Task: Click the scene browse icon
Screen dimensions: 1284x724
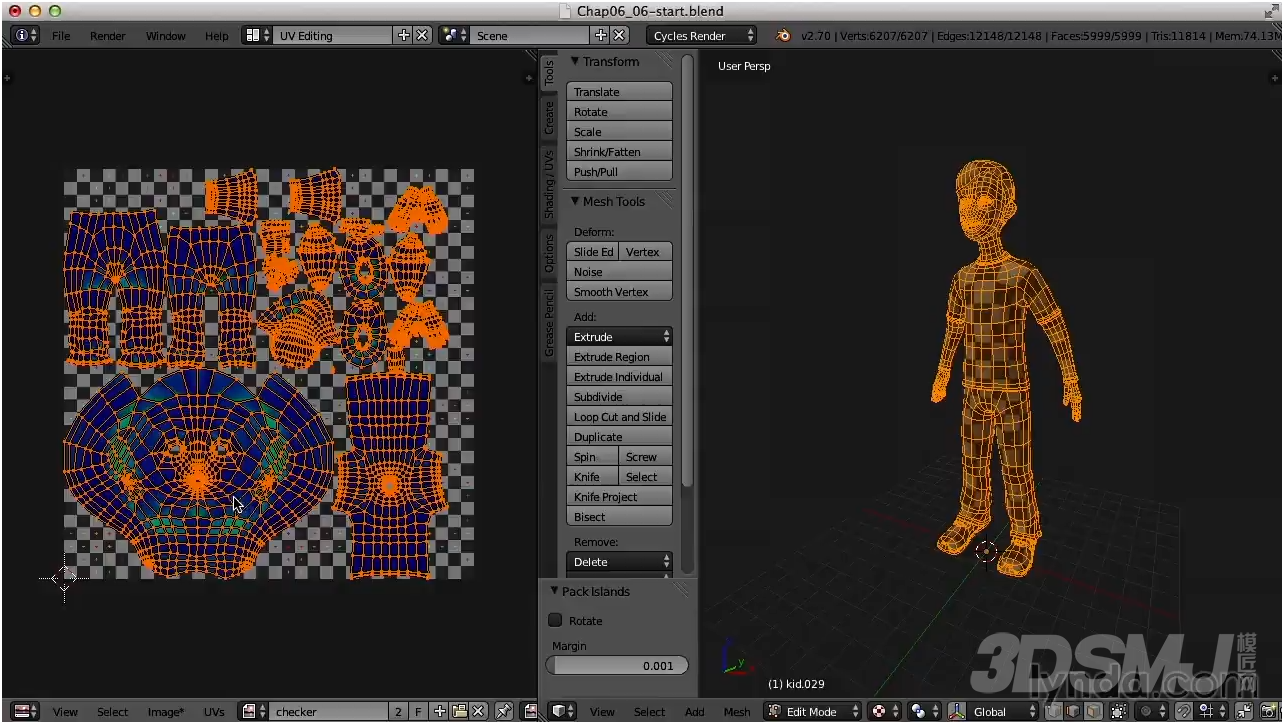Action: coord(455,35)
